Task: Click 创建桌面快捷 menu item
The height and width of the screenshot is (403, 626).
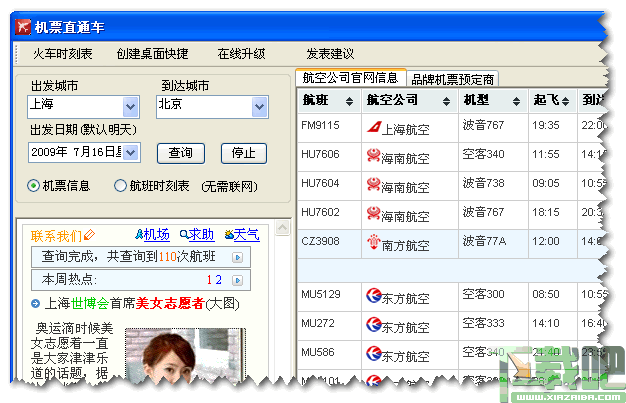Action: [152, 54]
